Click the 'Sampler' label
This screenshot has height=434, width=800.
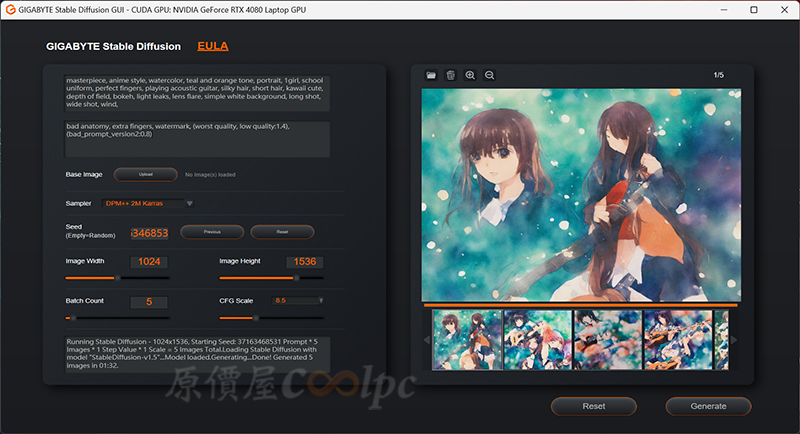tap(78, 203)
